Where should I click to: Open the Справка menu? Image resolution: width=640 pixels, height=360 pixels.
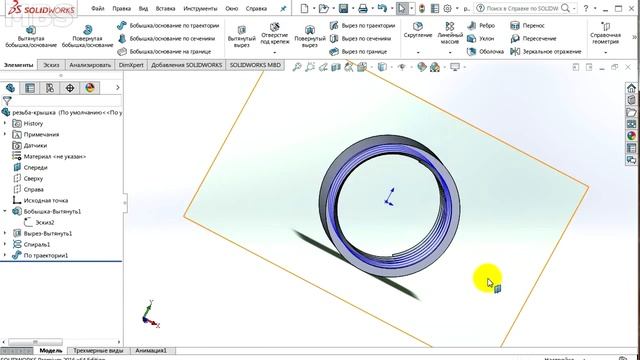tap(256, 8)
